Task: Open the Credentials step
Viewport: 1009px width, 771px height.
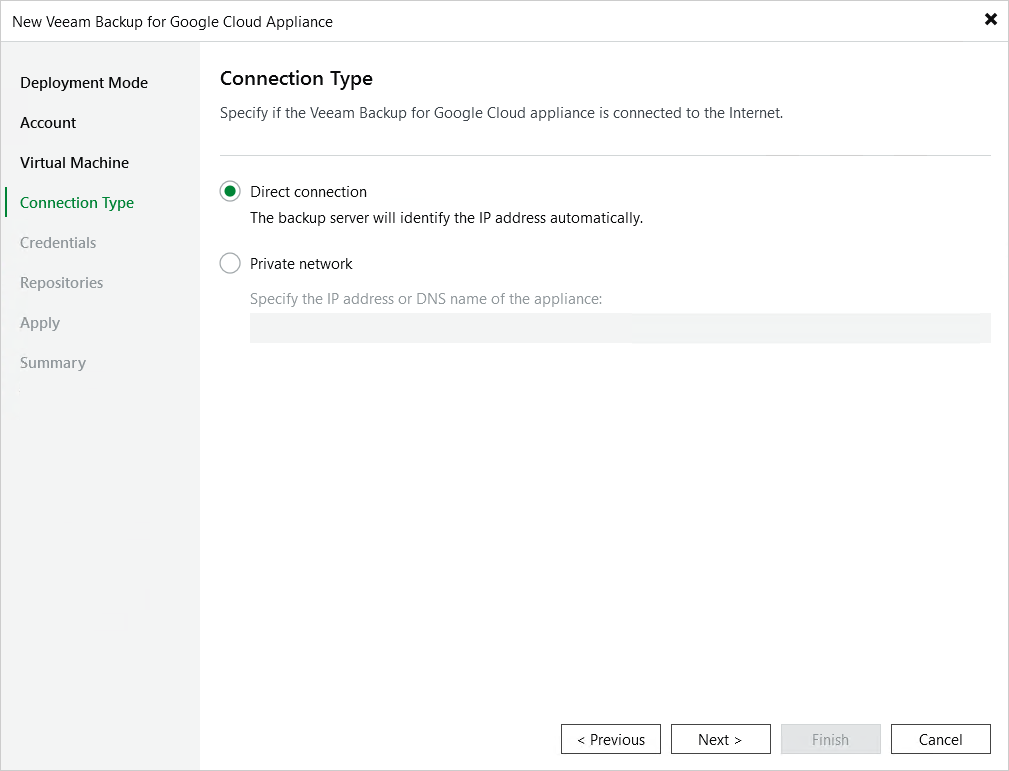Action: click(58, 243)
